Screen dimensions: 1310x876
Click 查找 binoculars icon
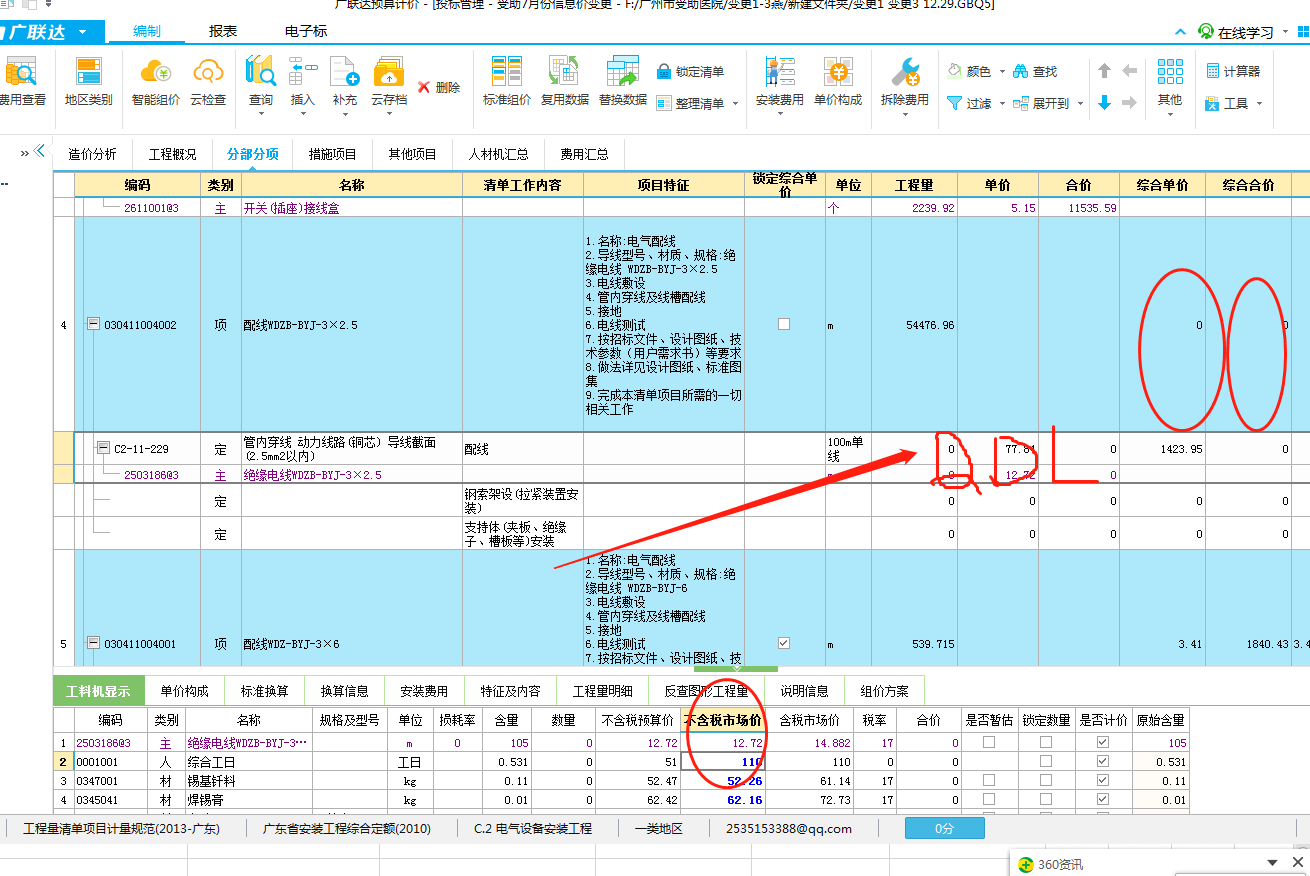(x=1020, y=72)
